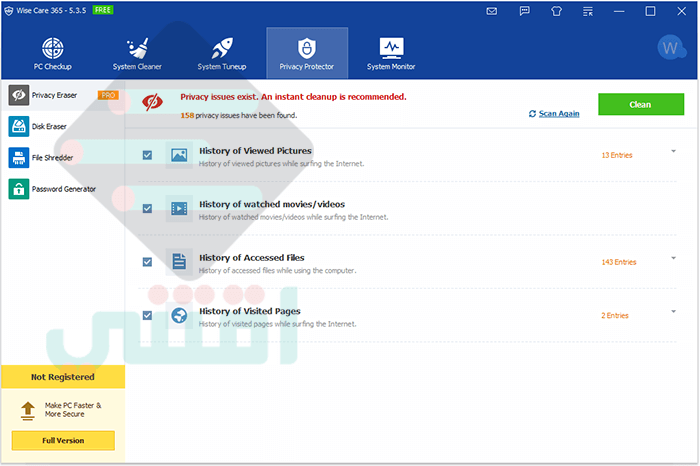700x466 pixels.
Task: Click the Password Generator lock icon
Action: [x=19, y=189]
